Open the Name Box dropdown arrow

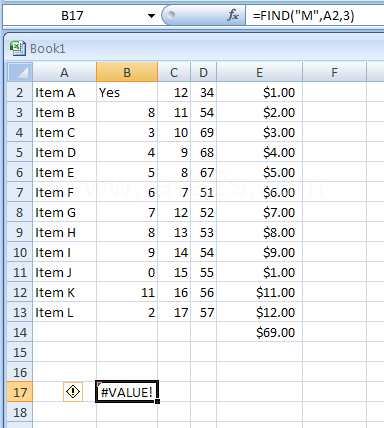151,16
